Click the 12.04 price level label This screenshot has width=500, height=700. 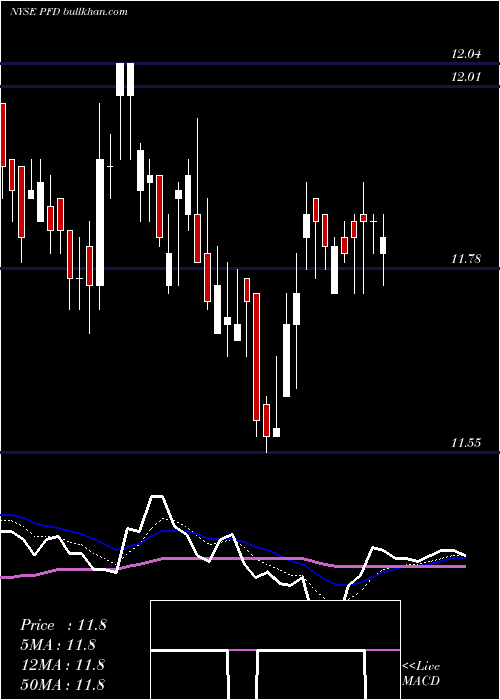466,54
